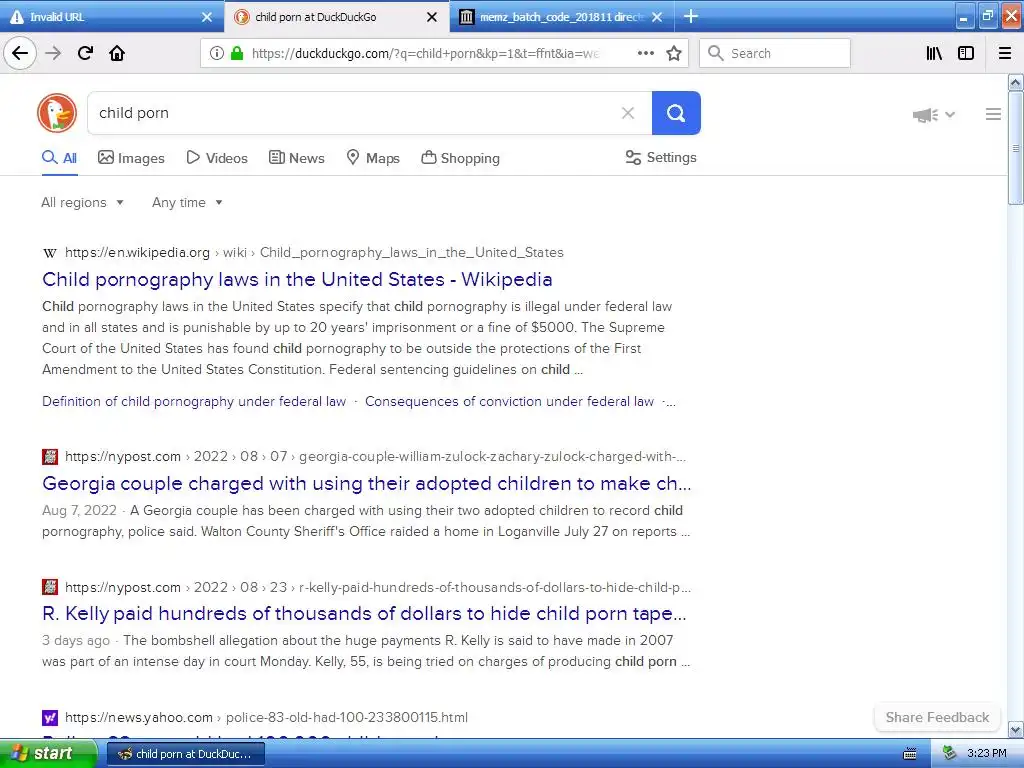
Task: Click the Share Feedback button
Action: pyautogui.click(x=937, y=717)
